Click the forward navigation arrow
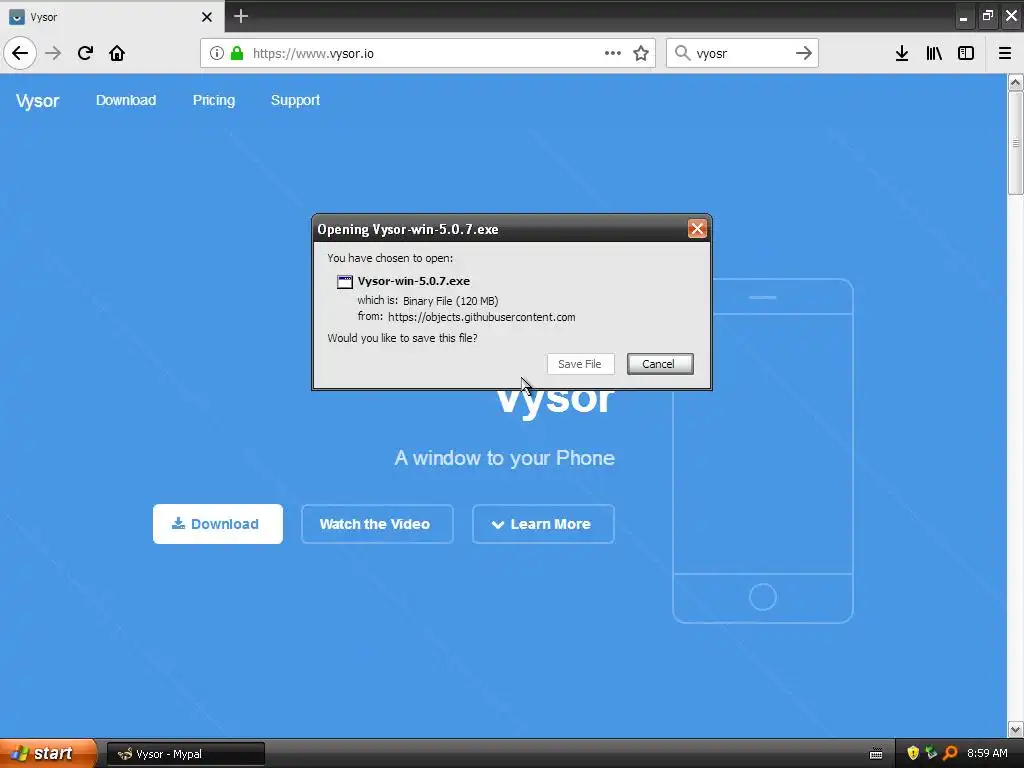1024x768 pixels. [x=54, y=53]
